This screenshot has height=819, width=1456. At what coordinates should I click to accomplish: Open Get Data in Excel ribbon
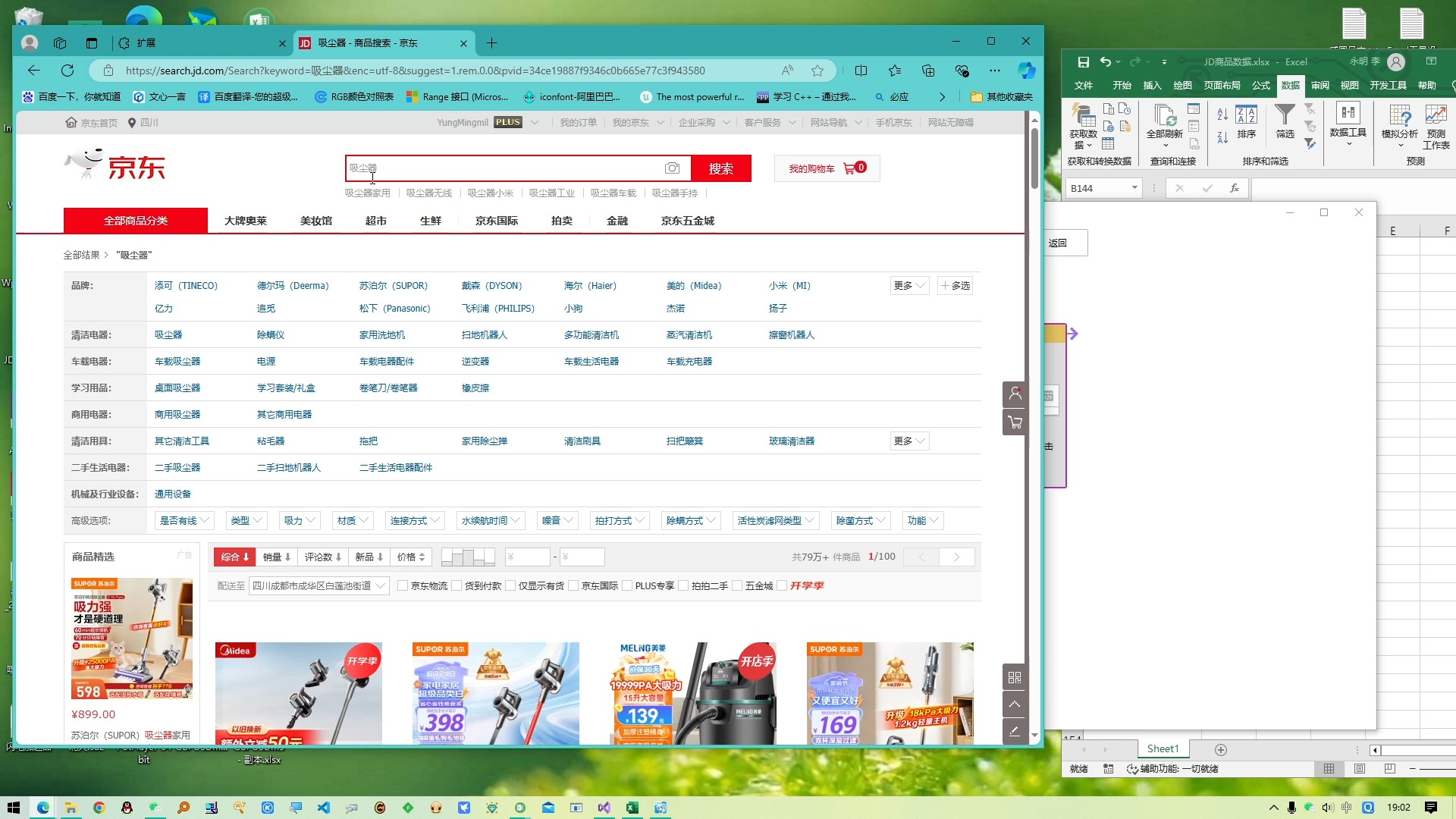[x=1084, y=127]
